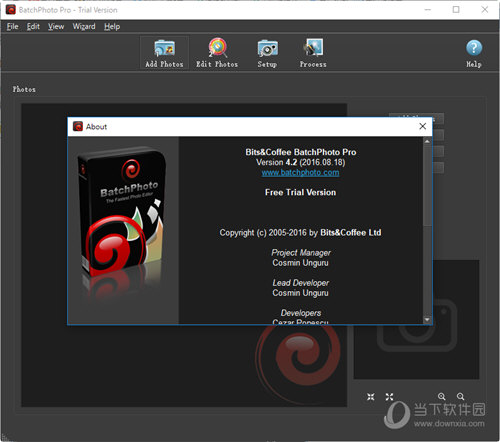Open the File menu
Viewport: 500px width, 442px height.
(x=12, y=27)
